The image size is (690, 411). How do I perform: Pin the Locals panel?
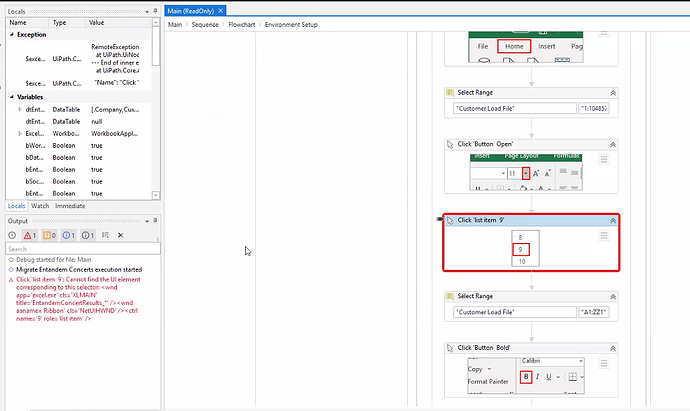pyautogui.click(x=155, y=11)
